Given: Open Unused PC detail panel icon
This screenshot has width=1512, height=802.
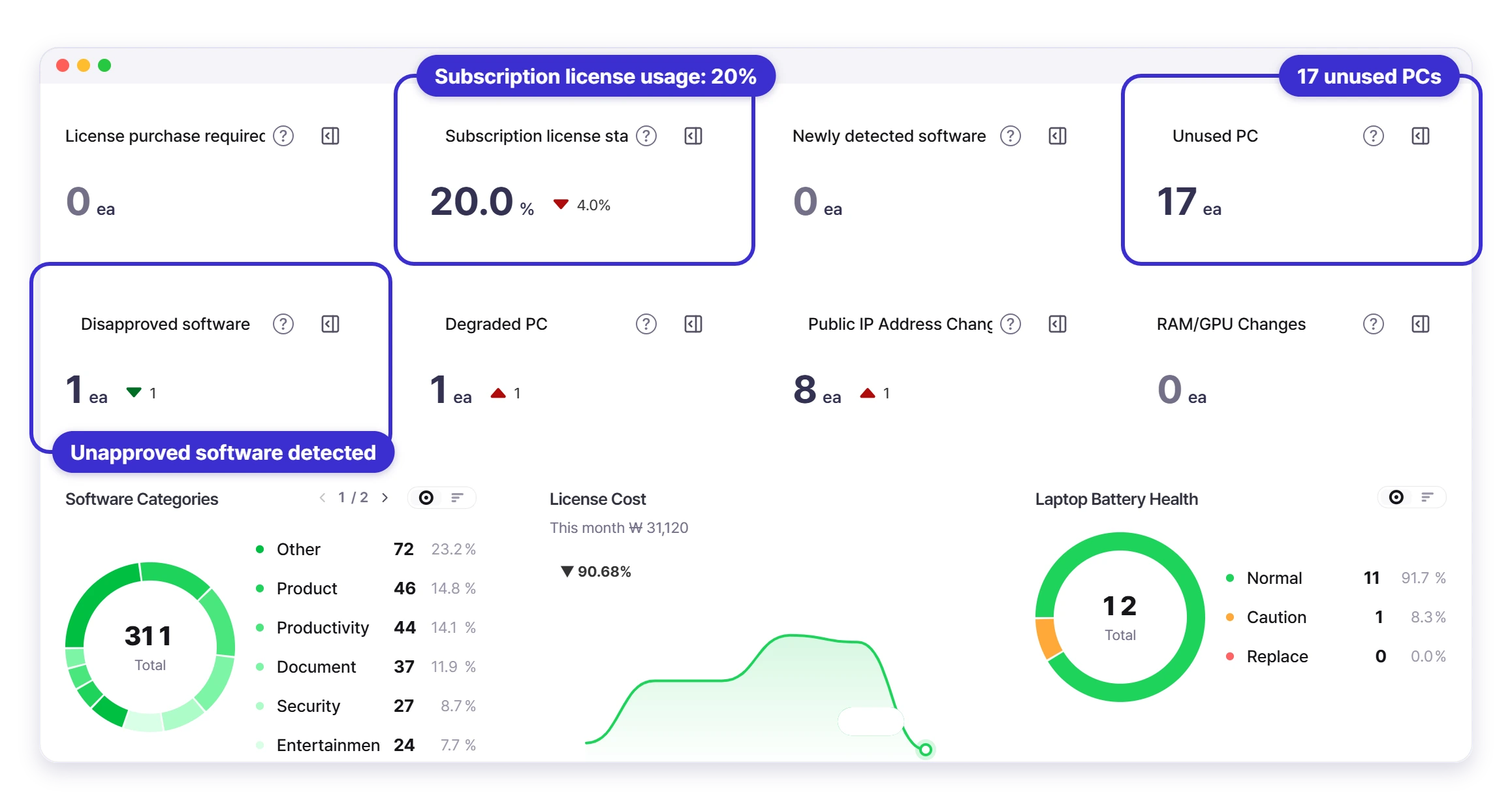Looking at the screenshot, I should 1421,136.
